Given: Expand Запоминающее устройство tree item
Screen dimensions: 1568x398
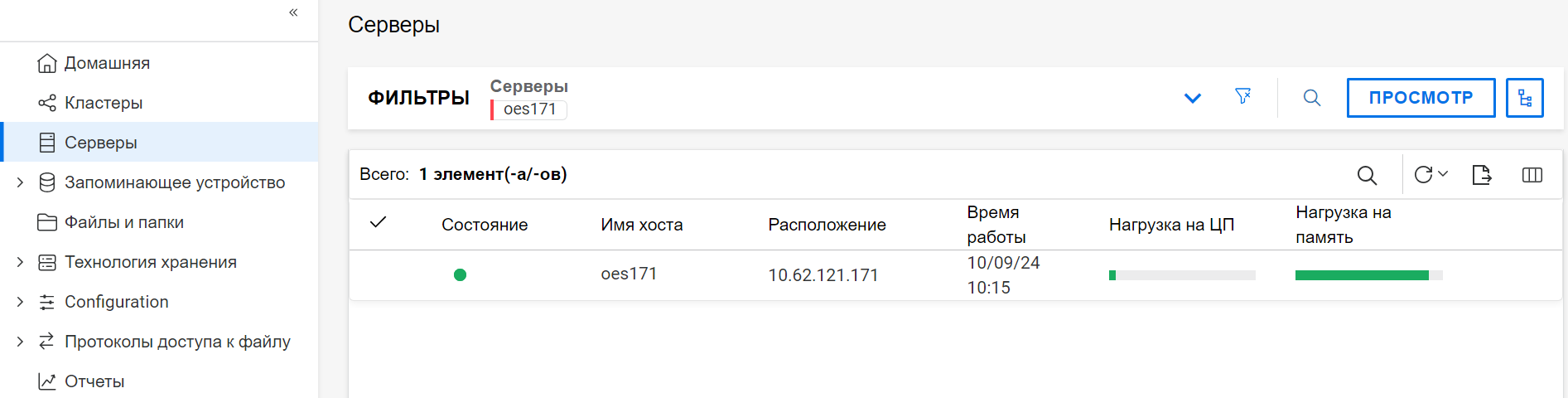Looking at the screenshot, I should click(x=20, y=182).
